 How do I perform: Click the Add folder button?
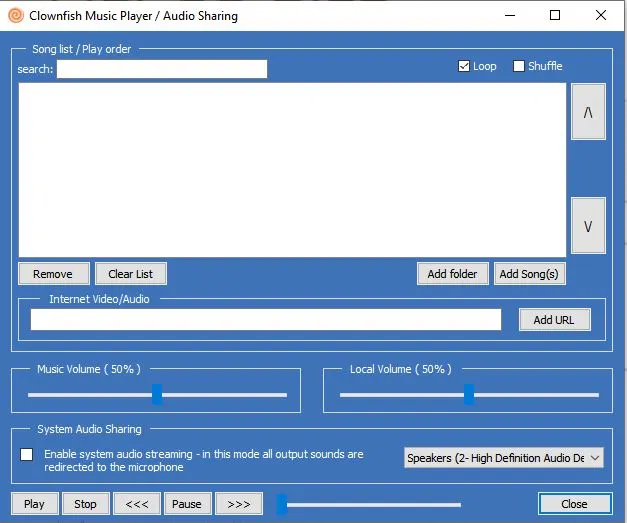[452, 274]
